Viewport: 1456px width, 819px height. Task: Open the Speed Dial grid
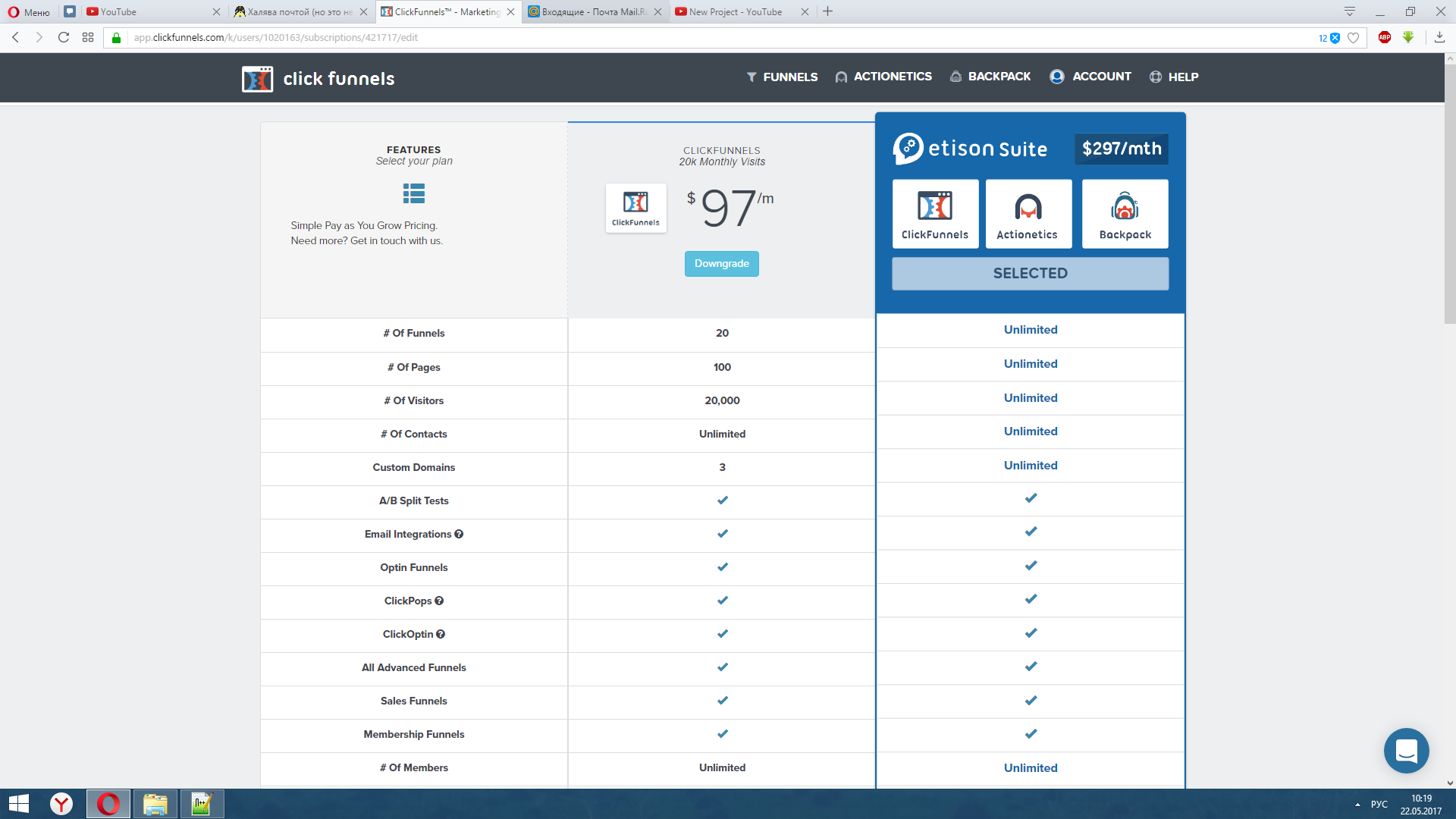click(x=88, y=37)
